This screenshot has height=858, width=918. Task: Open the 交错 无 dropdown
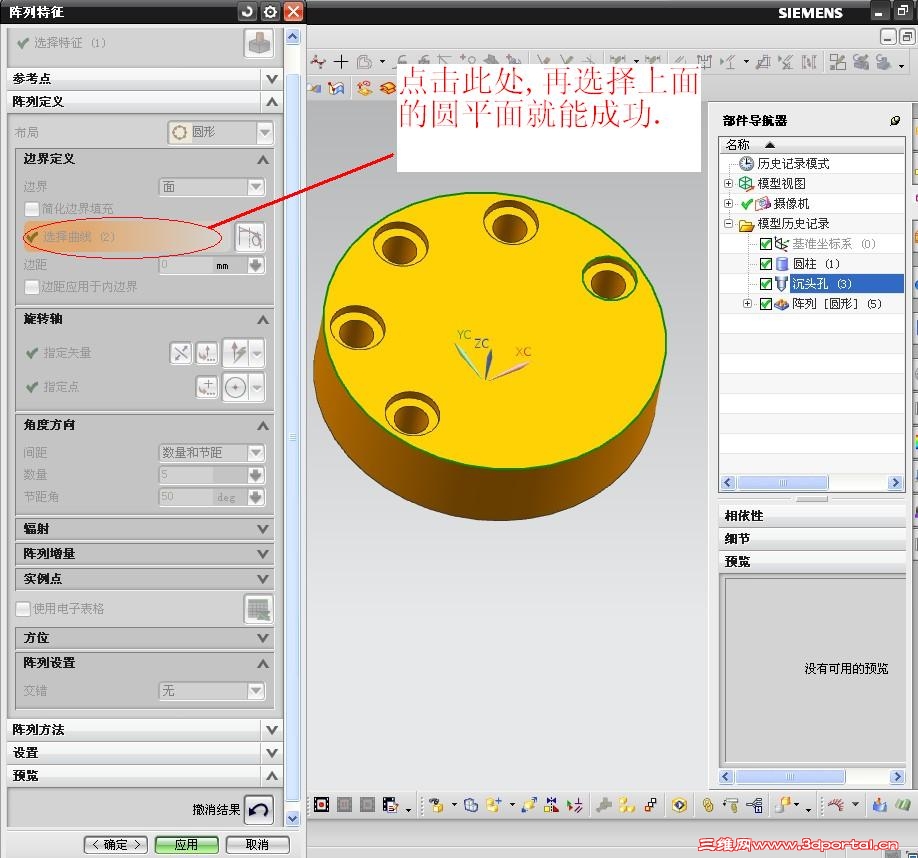point(212,691)
